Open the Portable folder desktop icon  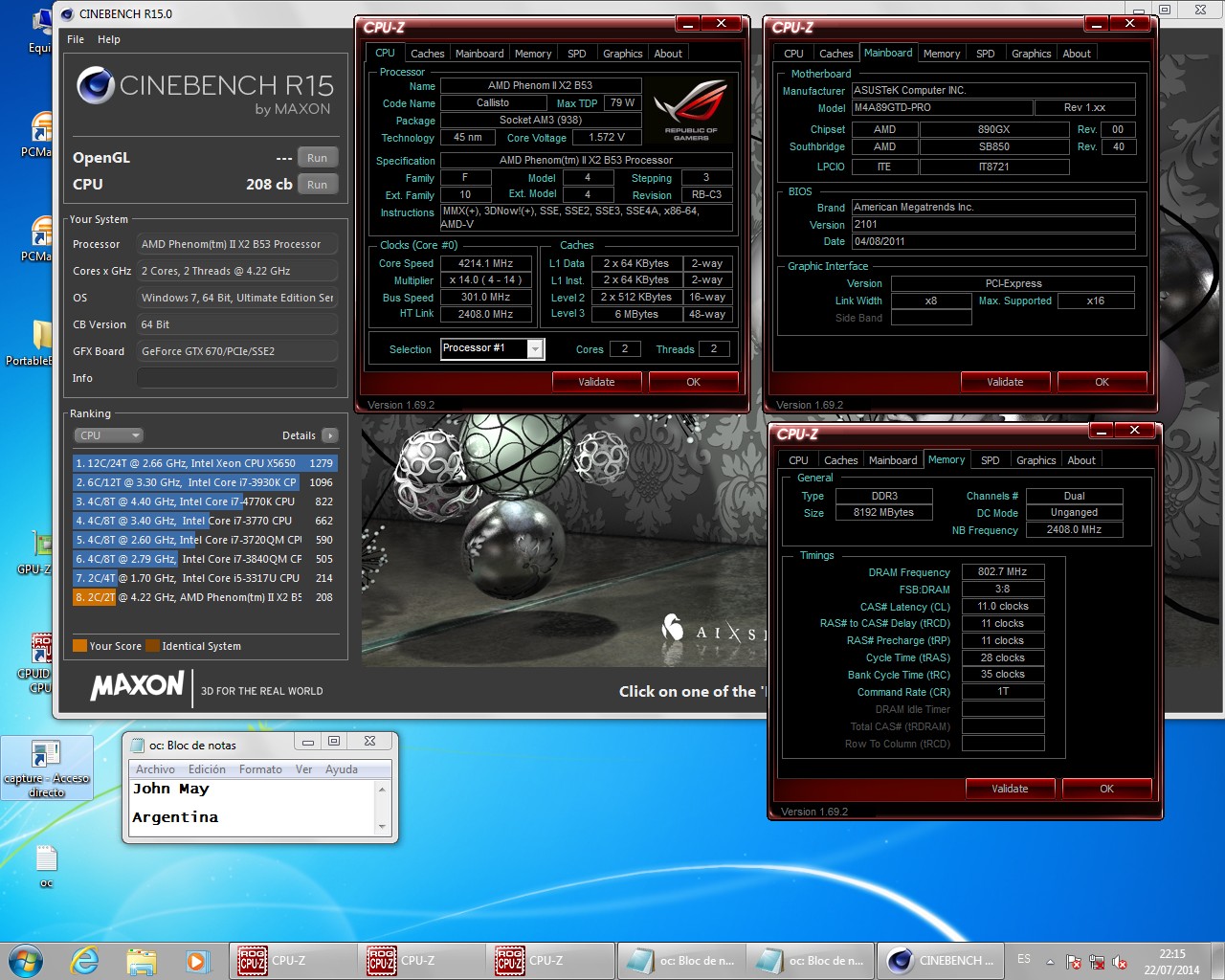coord(29,344)
